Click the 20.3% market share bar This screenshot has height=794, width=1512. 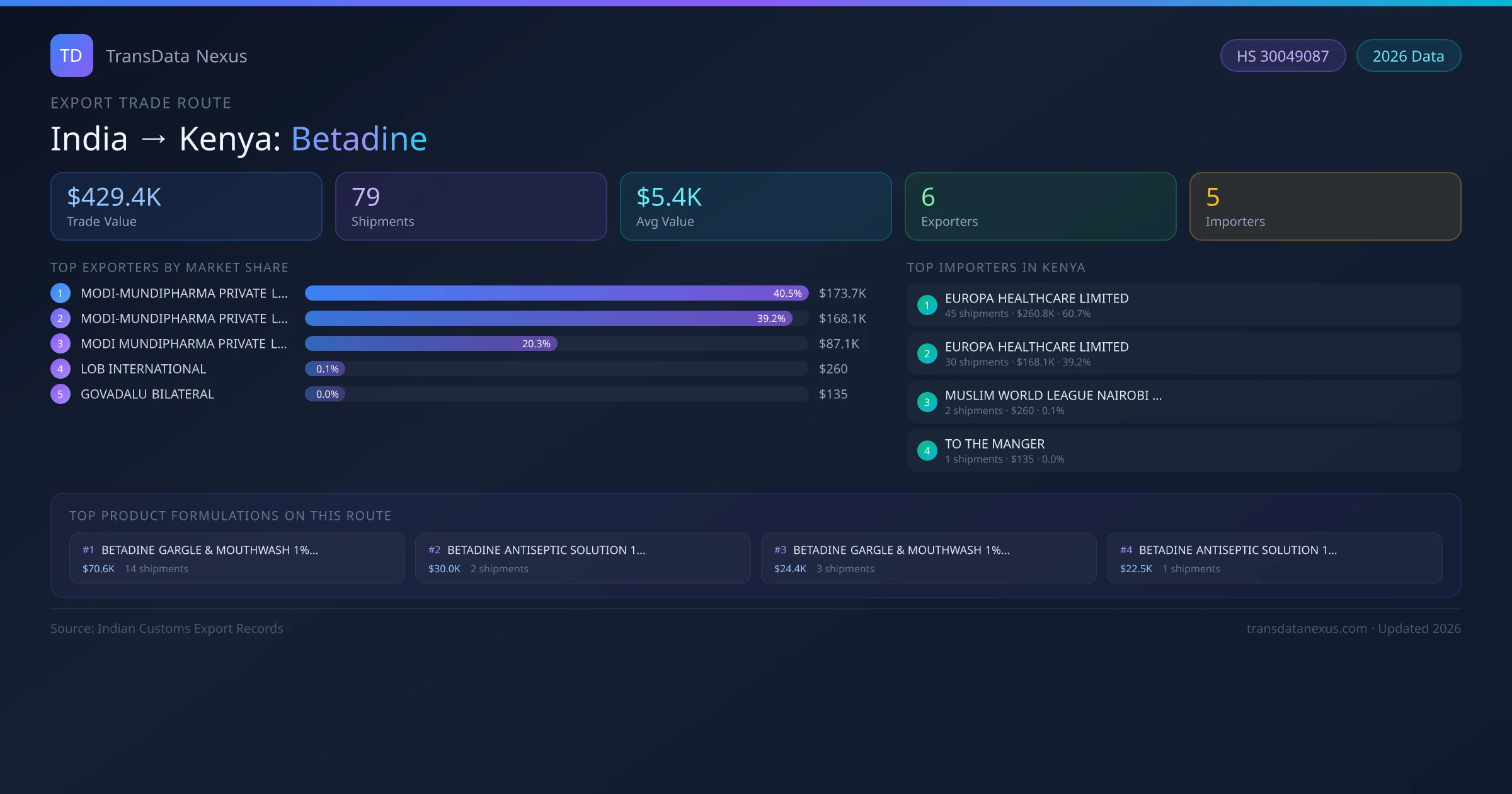pyautogui.click(x=431, y=343)
